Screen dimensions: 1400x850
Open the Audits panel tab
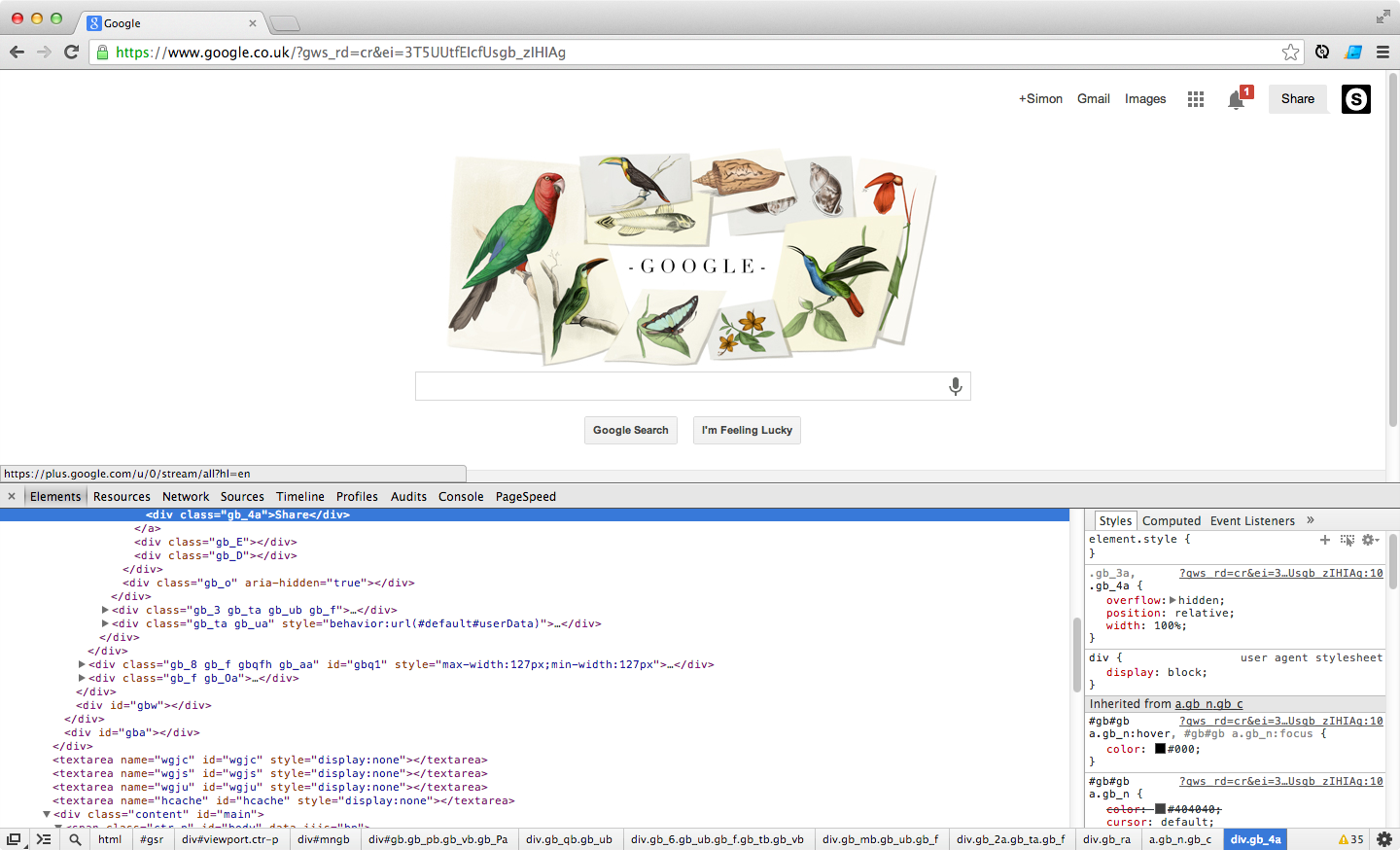click(408, 496)
